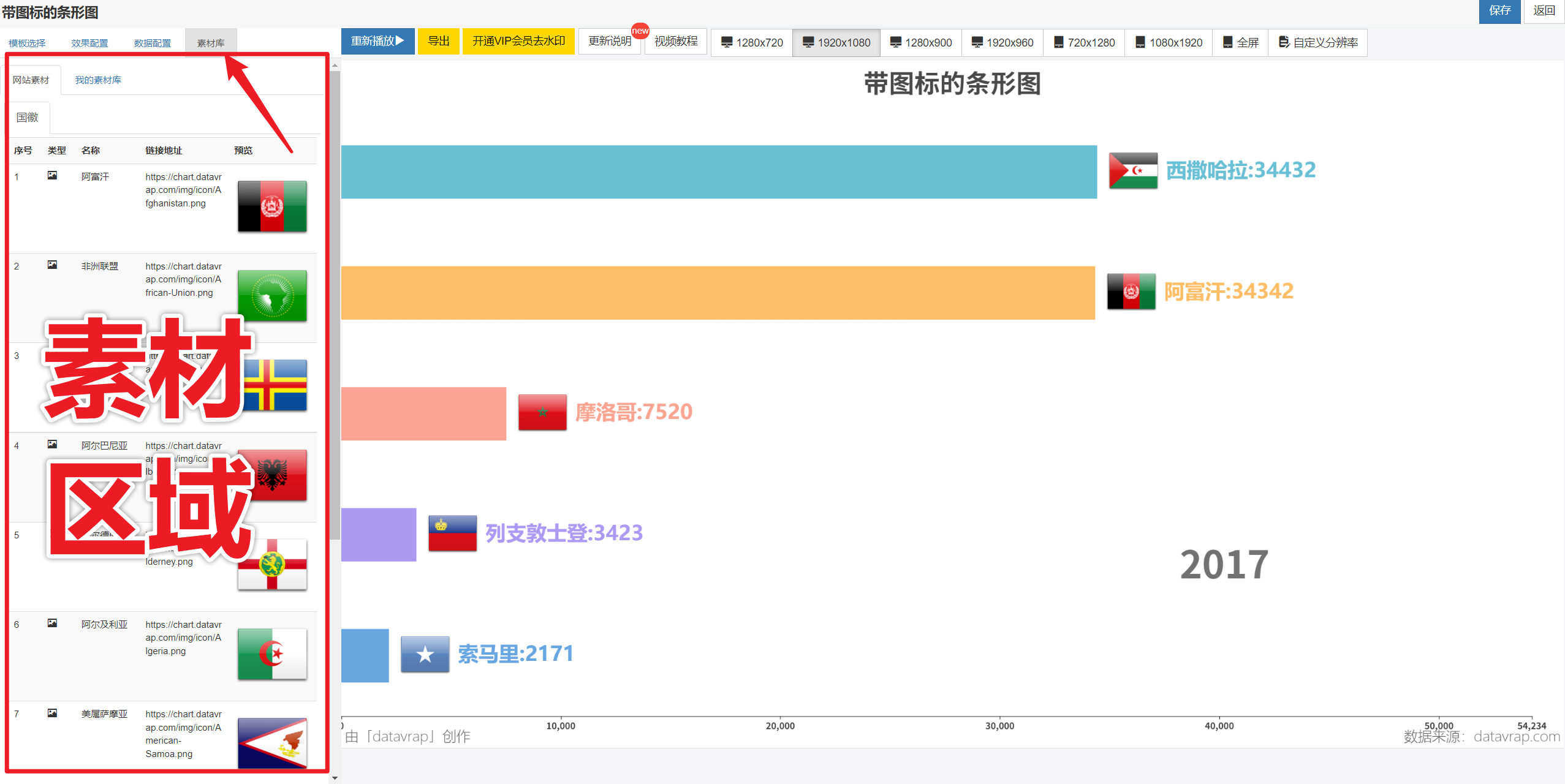
Task: Select the 1280x720 monitor resolution
Action: pos(752,42)
